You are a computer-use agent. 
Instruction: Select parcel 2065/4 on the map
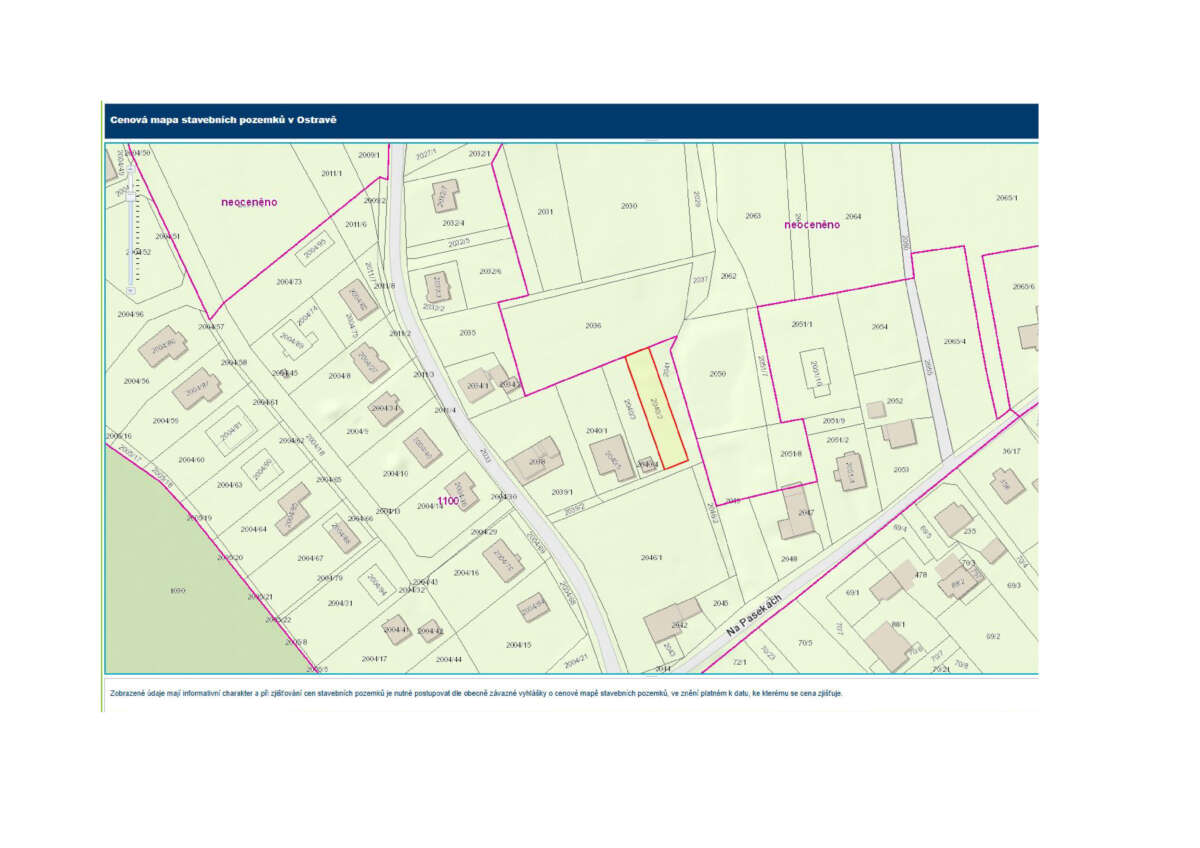click(x=954, y=341)
